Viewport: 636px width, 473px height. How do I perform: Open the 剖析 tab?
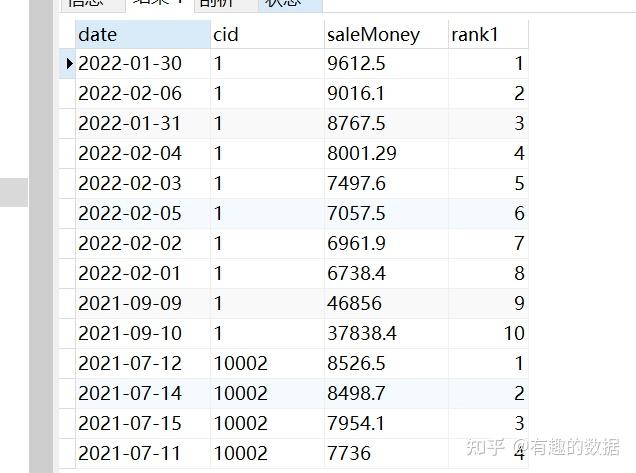point(226,4)
